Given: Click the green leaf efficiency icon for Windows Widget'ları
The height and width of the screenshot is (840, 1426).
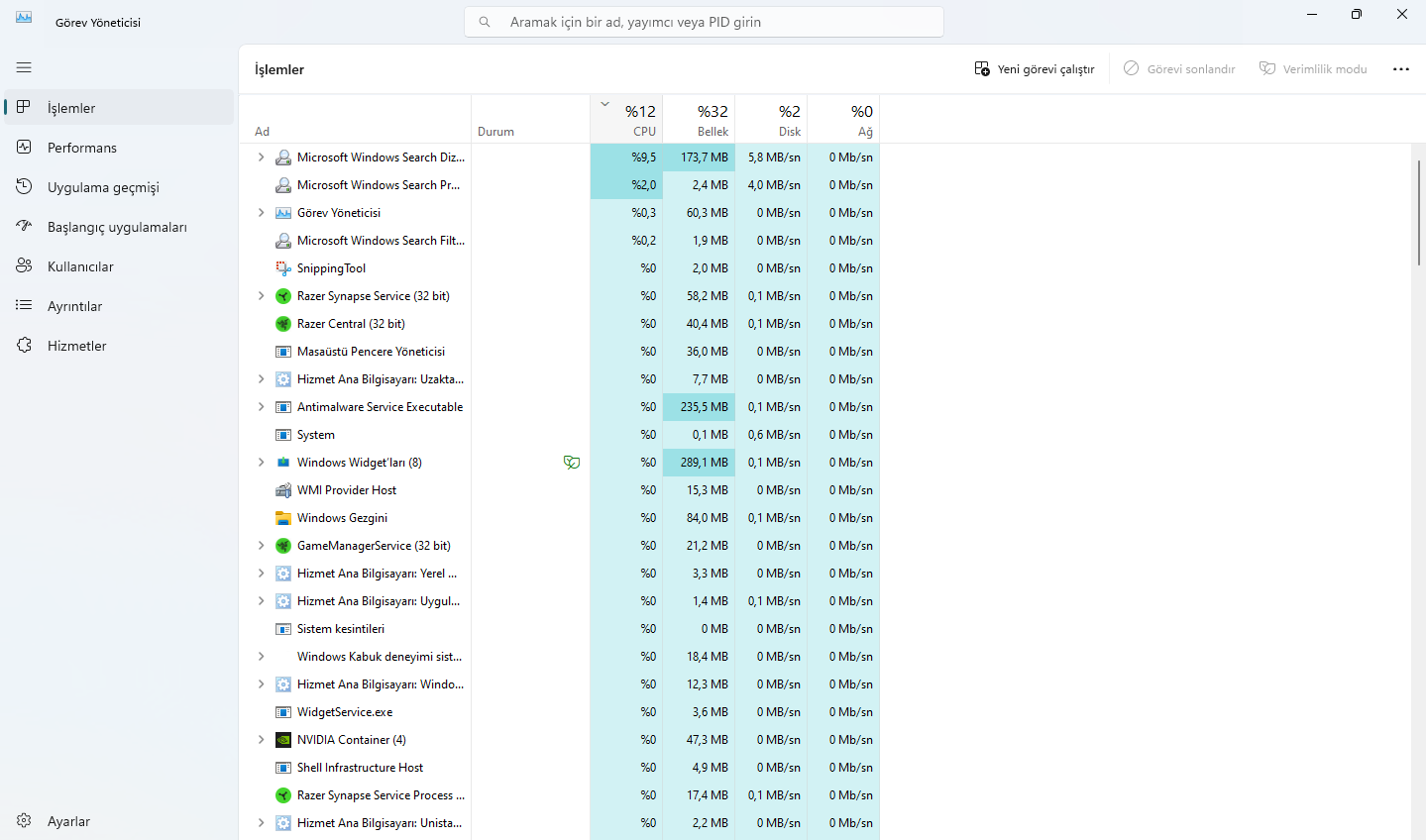Looking at the screenshot, I should tap(572, 463).
